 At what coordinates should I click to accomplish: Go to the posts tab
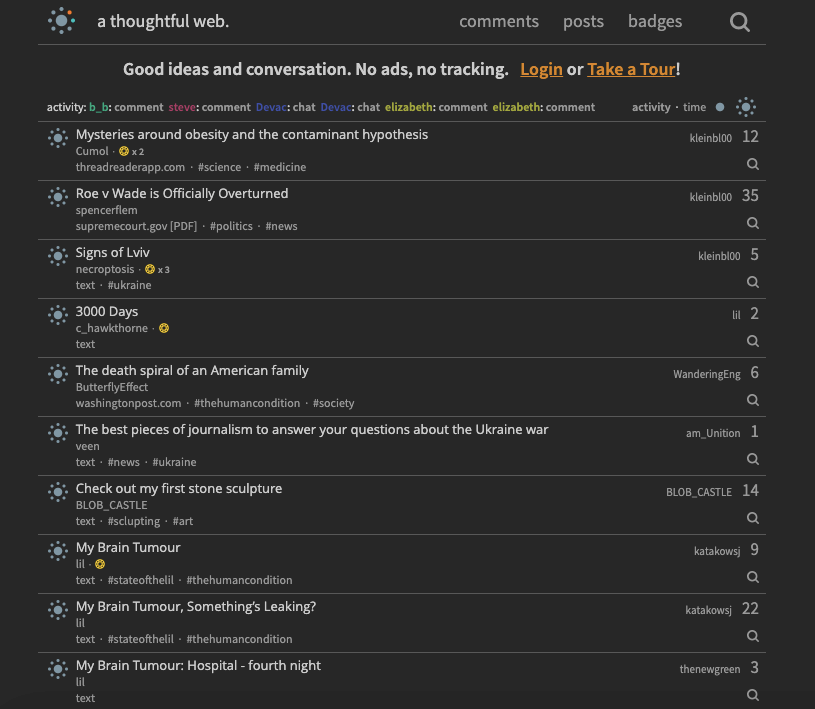click(x=583, y=21)
